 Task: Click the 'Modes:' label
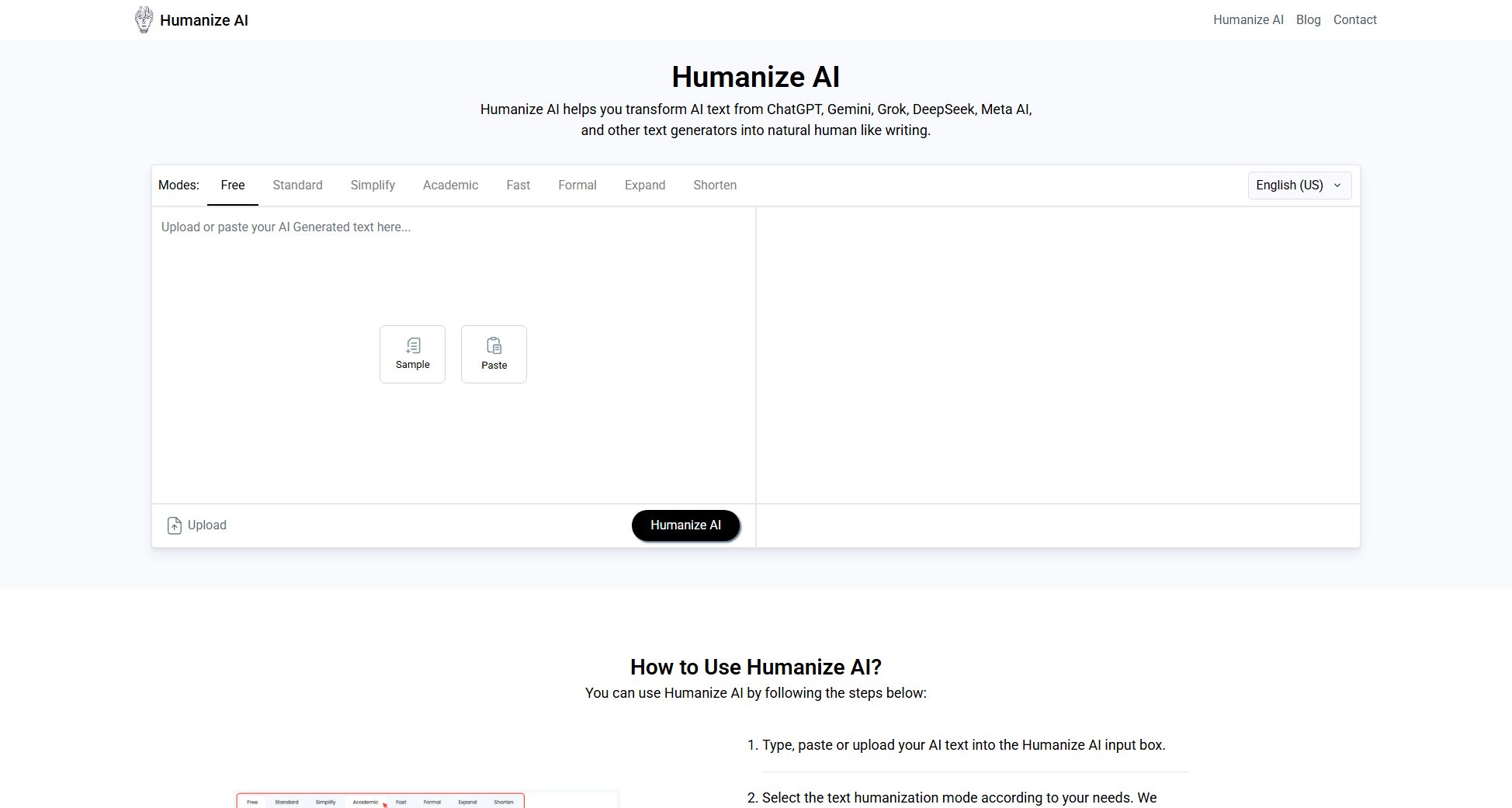pos(179,186)
